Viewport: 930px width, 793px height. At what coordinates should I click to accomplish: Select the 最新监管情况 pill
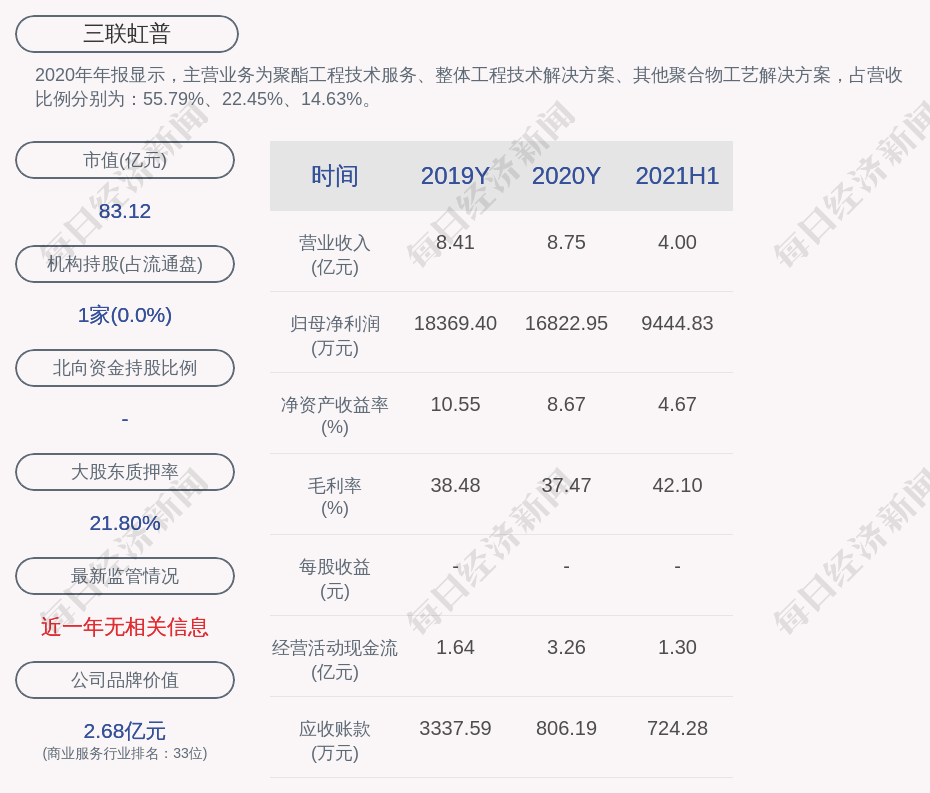click(x=125, y=576)
